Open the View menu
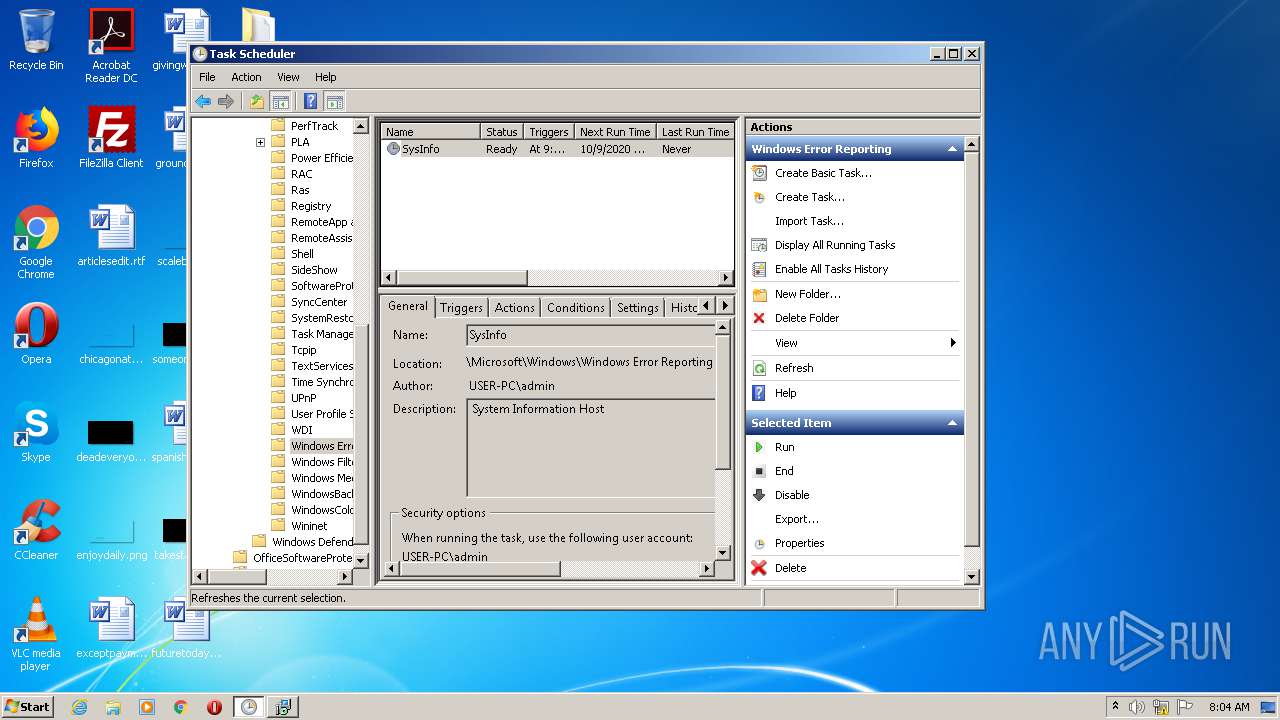 tap(288, 77)
